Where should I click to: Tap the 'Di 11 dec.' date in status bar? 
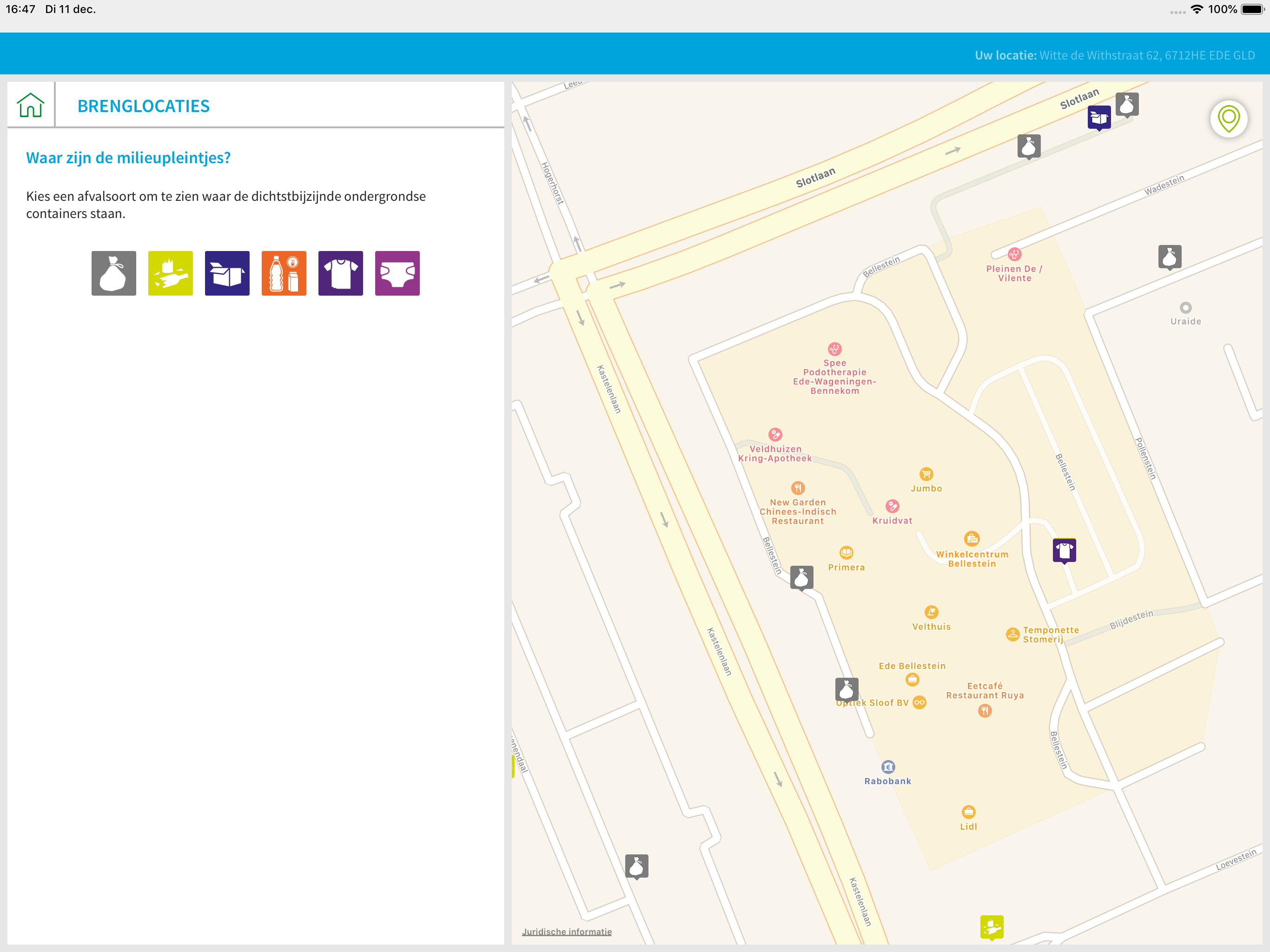(71, 9)
